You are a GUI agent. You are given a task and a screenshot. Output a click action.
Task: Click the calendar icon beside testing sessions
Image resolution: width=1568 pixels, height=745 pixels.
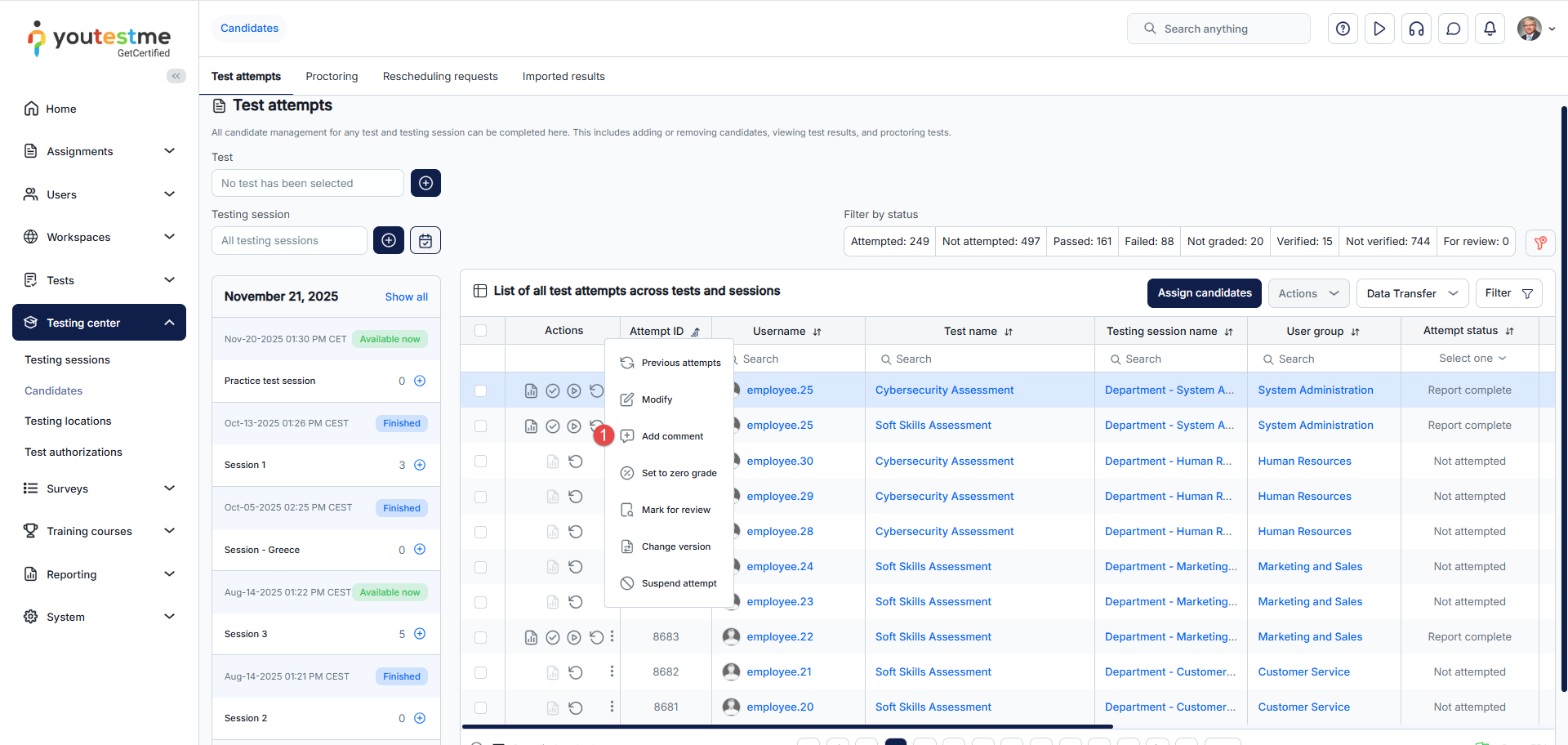tap(425, 240)
